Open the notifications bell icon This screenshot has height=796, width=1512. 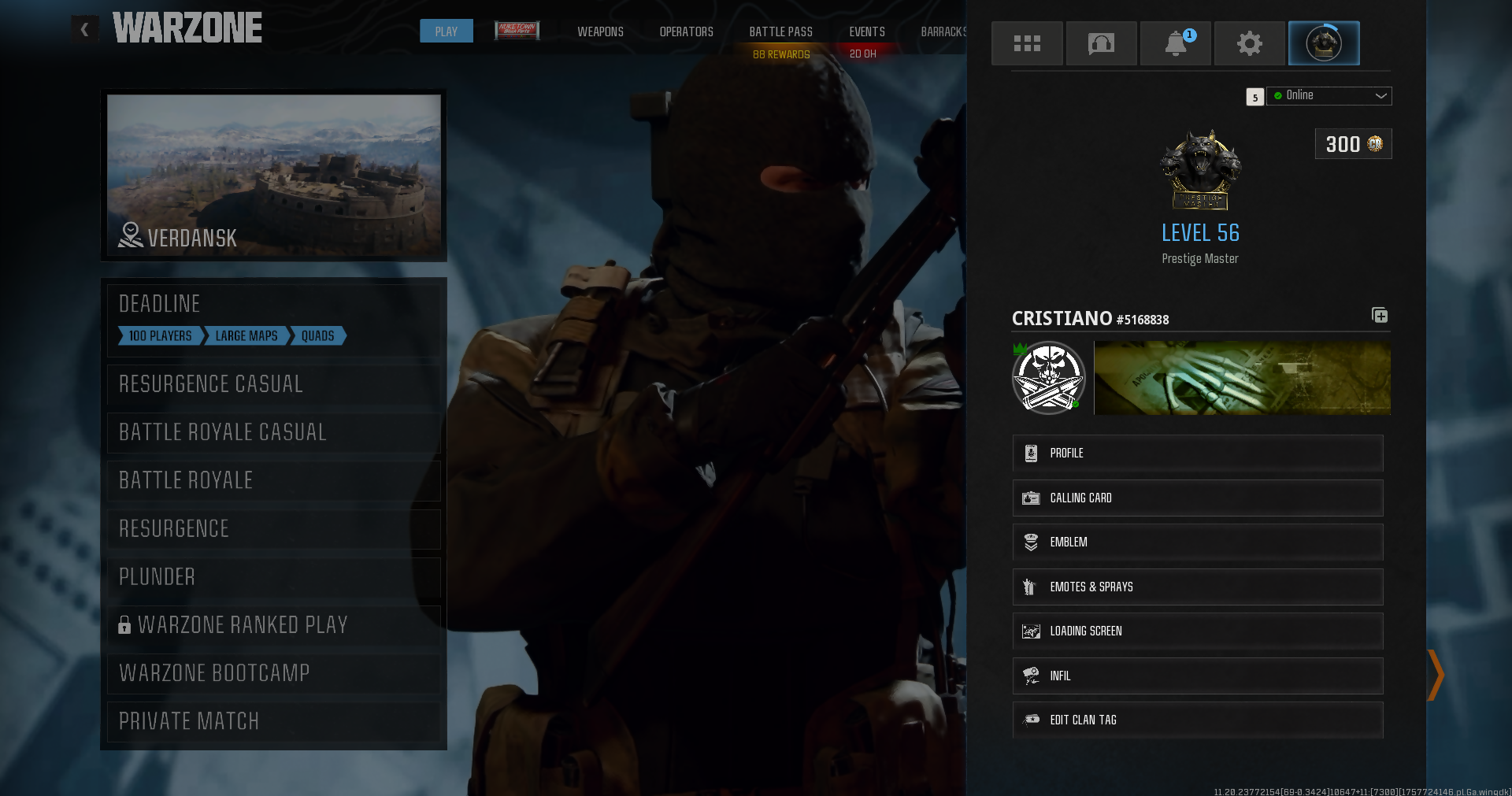(x=1175, y=43)
